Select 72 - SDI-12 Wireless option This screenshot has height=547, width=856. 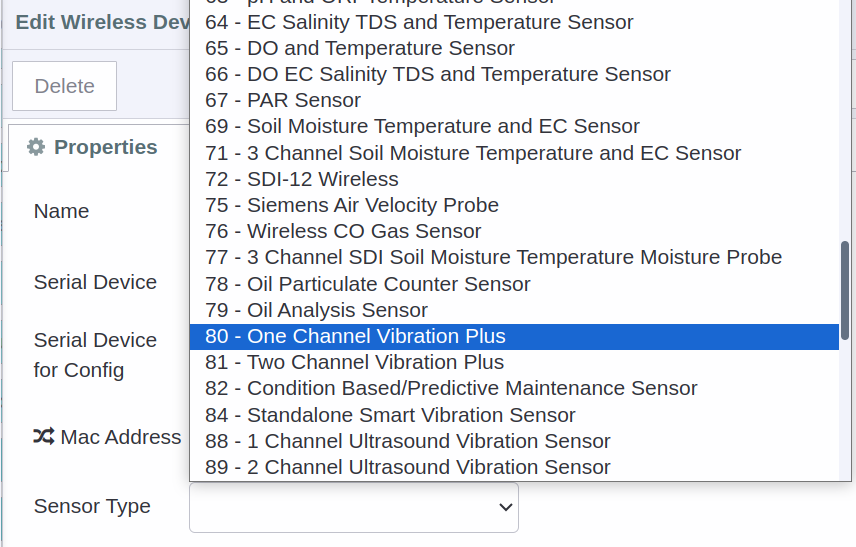coord(514,179)
